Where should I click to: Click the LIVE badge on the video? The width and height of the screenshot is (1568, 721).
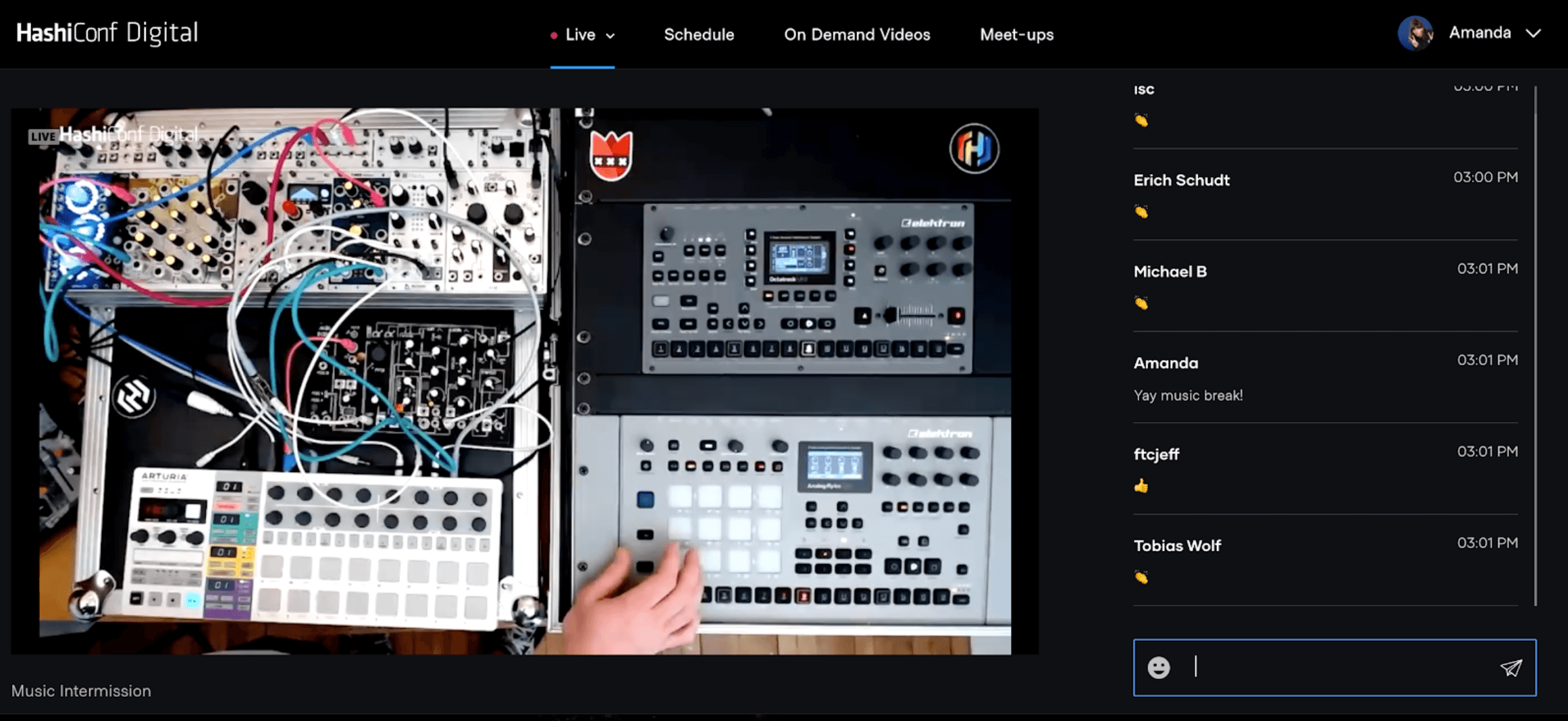click(x=42, y=136)
